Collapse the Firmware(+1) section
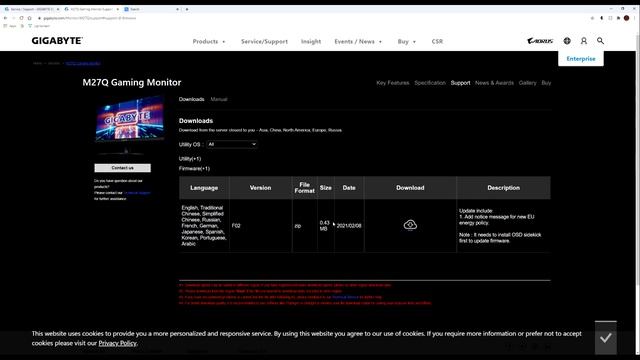The height and width of the screenshot is (360, 640). [x=194, y=169]
